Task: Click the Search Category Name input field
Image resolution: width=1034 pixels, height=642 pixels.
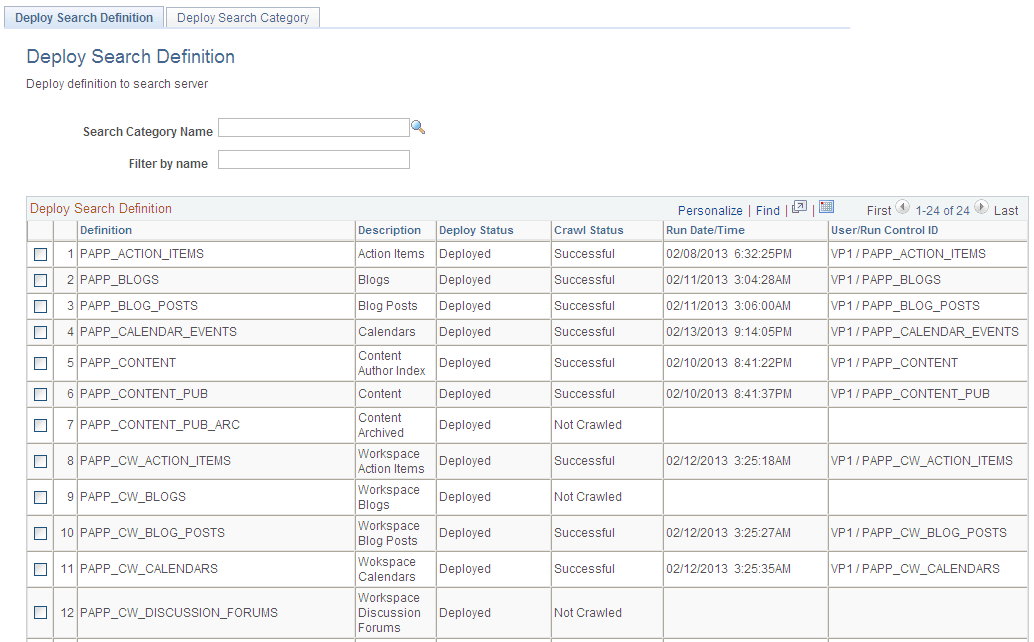Action: tap(313, 126)
